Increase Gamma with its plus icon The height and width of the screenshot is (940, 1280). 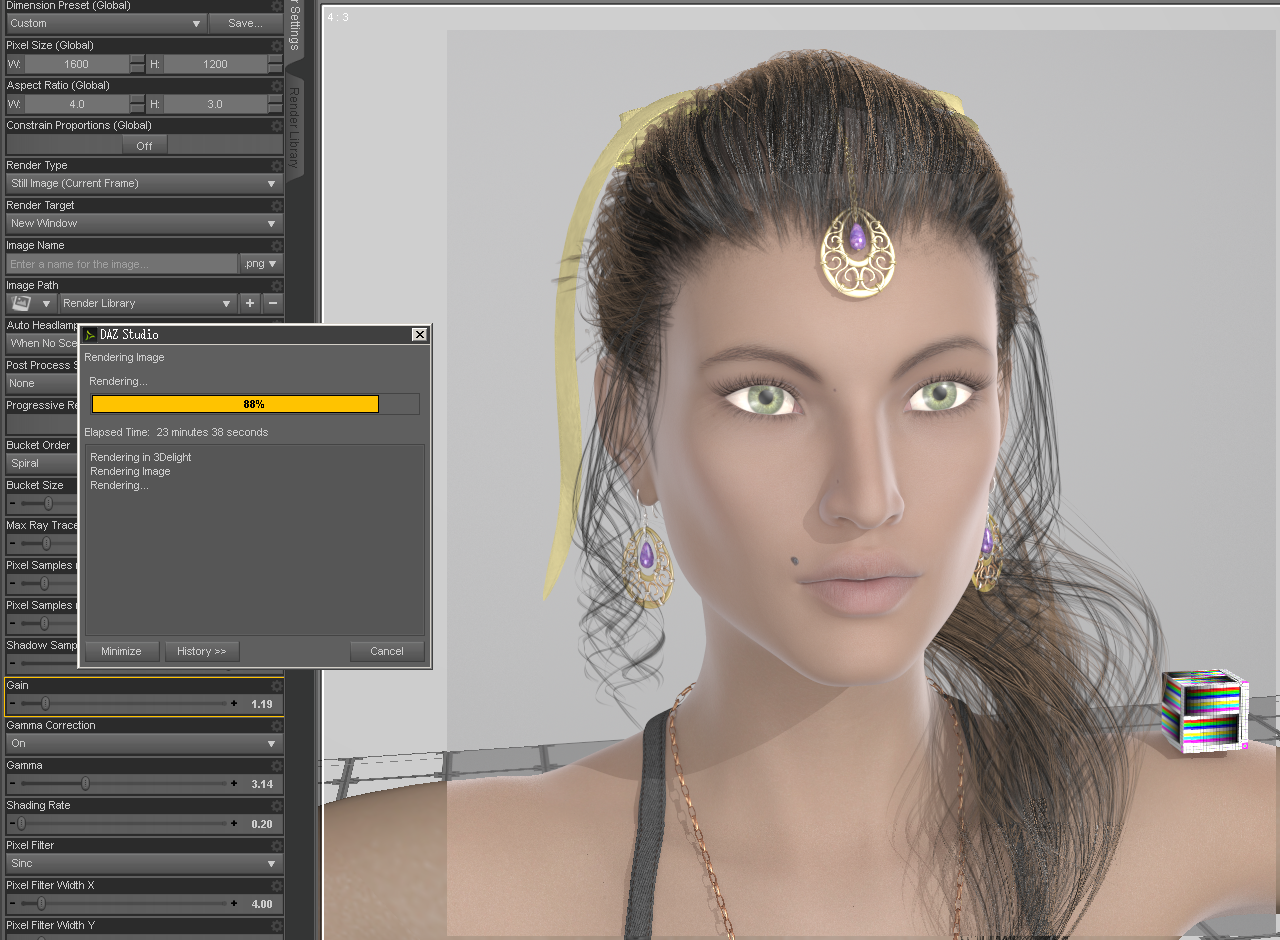(x=234, y=784)
